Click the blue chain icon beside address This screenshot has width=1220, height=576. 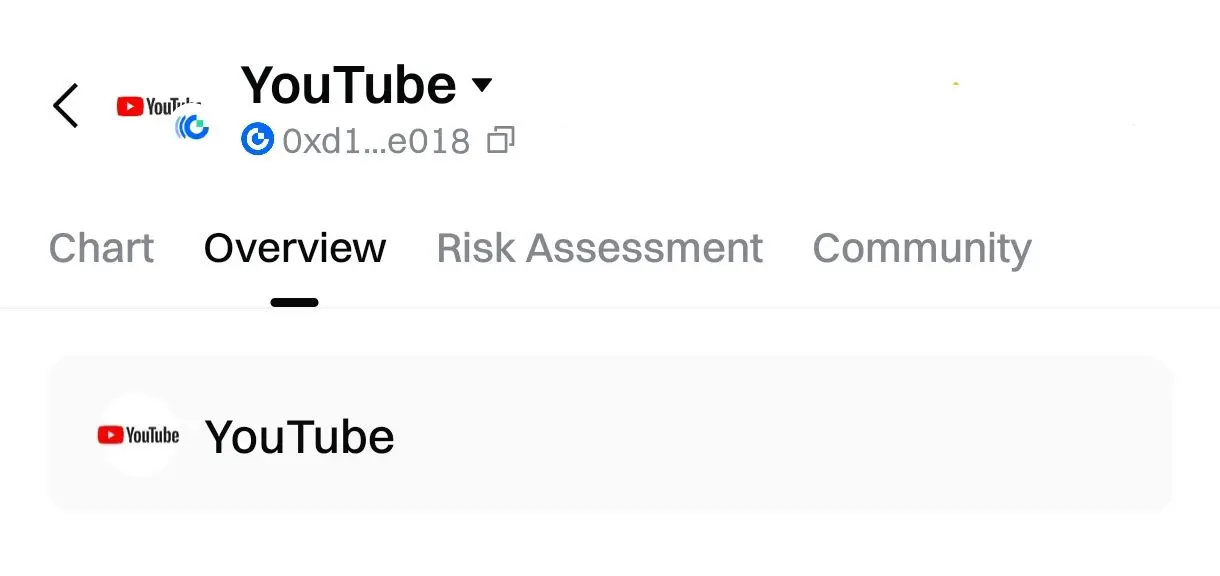(257, 141)
